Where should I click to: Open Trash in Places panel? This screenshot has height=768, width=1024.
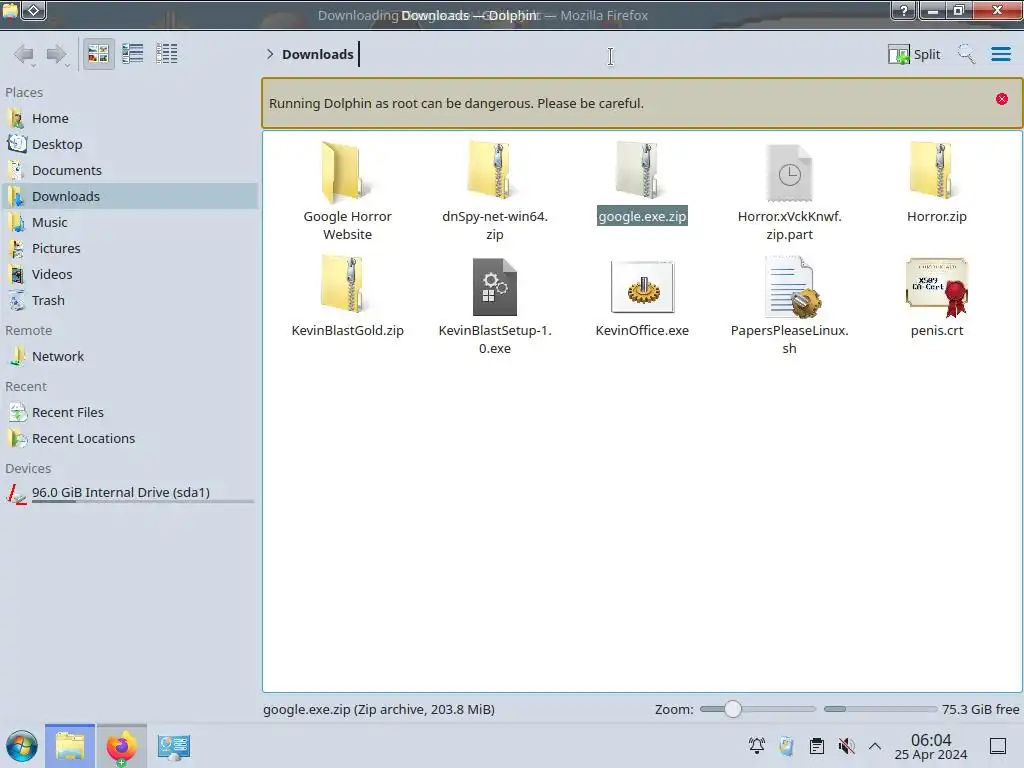[x=129, y=301]
